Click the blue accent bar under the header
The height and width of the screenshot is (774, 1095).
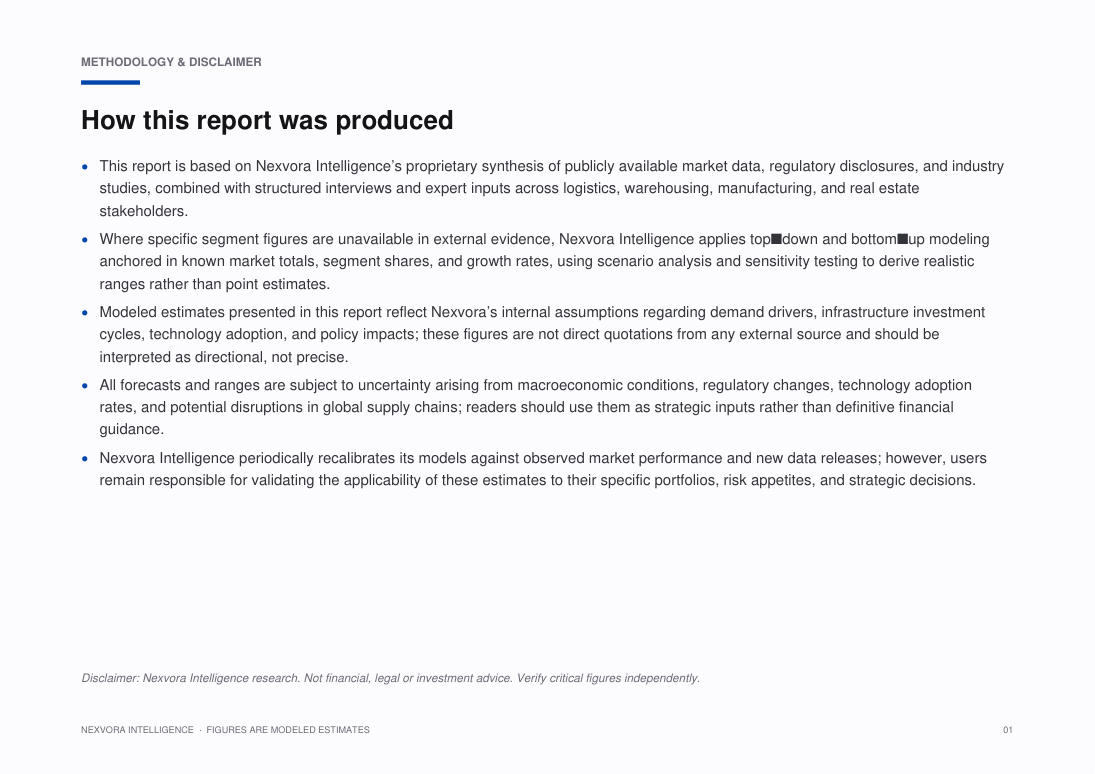(110, 82)
